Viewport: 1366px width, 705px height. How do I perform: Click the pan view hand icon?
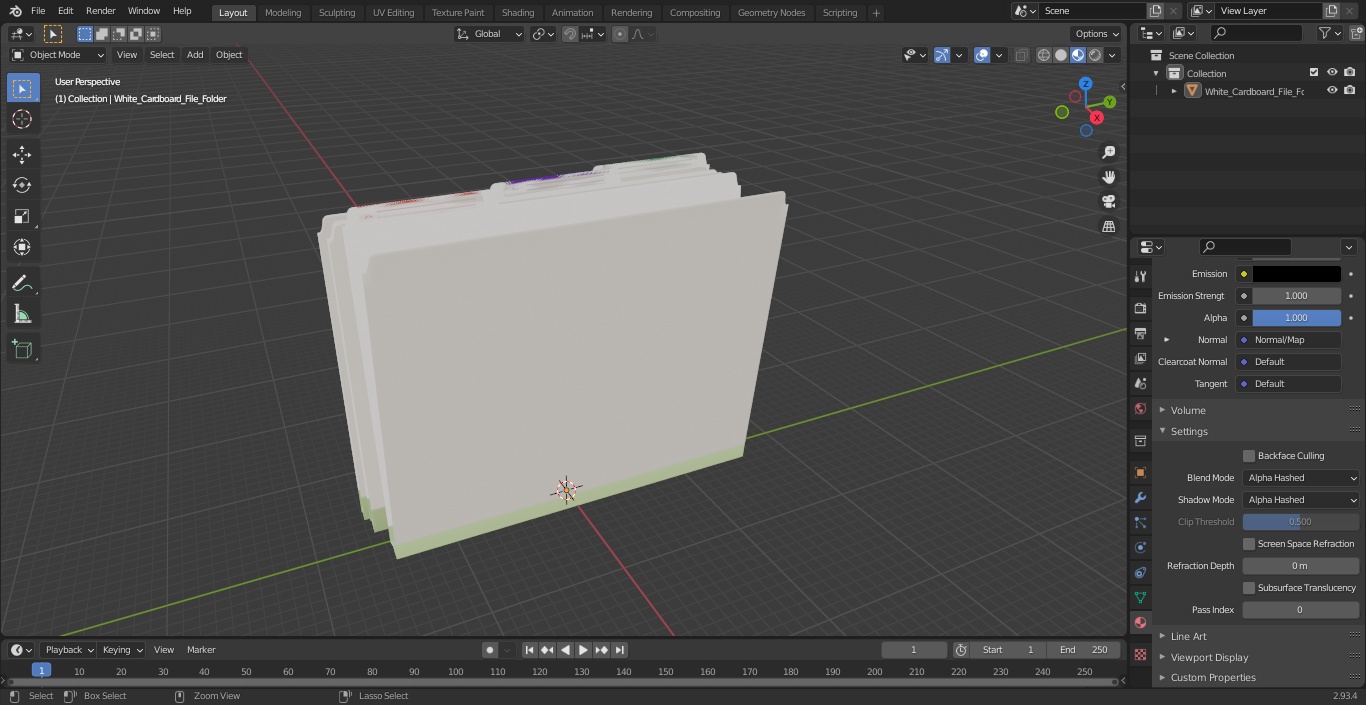pyautogui.click(x=1108, y=177)
